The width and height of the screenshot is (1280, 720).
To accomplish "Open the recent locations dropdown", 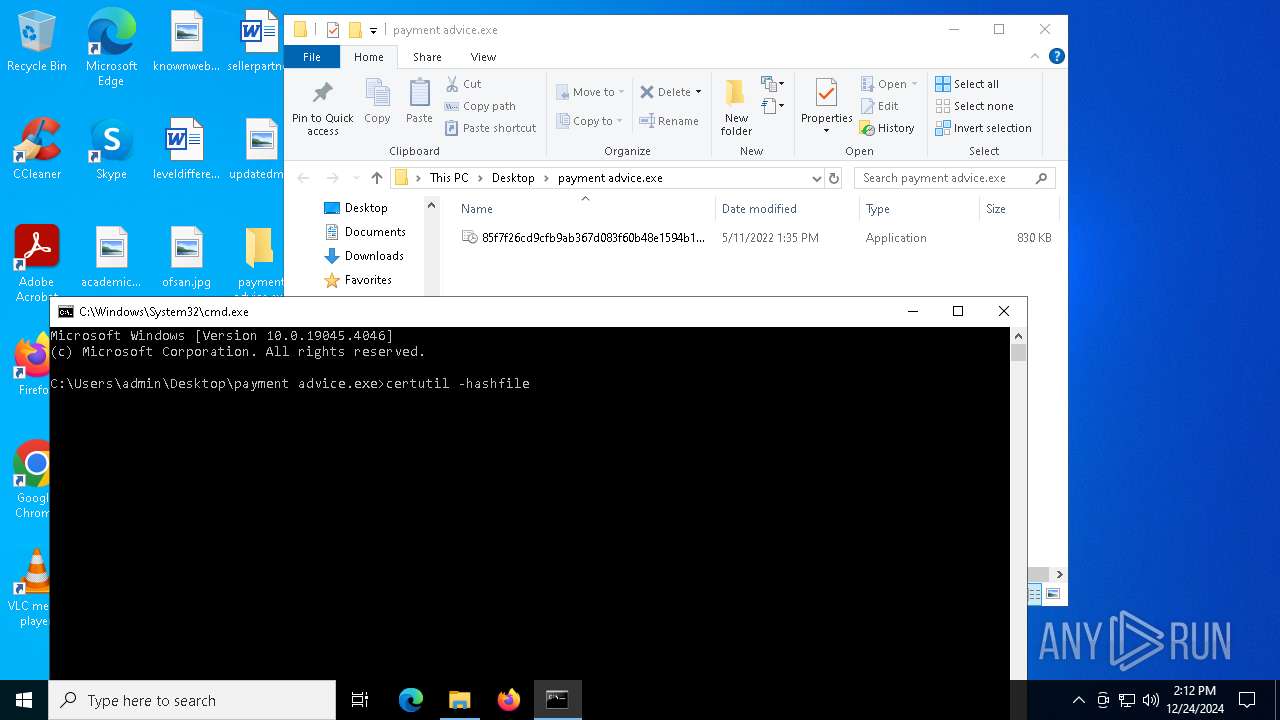I will tap(356, 178).
